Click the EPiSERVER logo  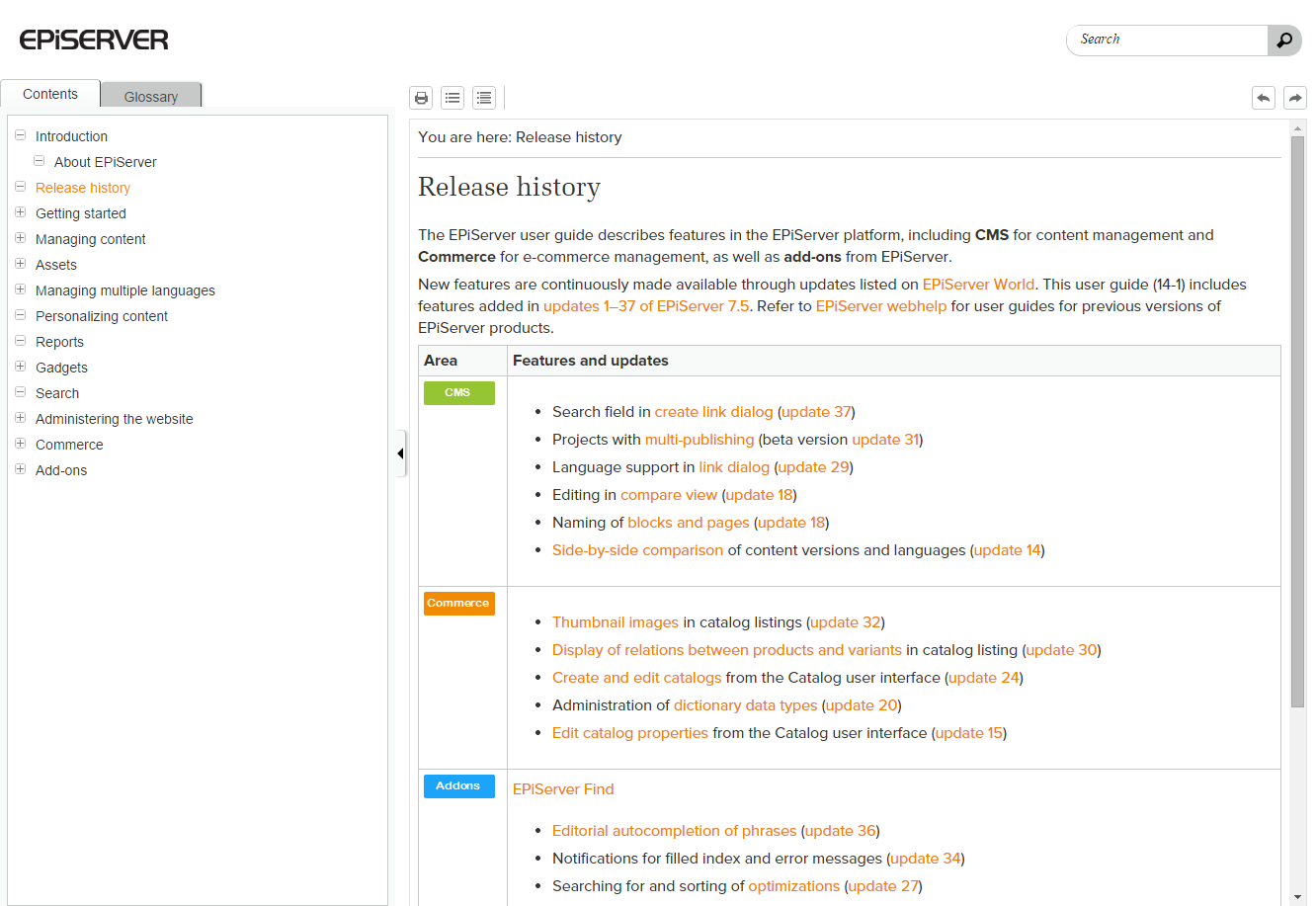[93, 40]
